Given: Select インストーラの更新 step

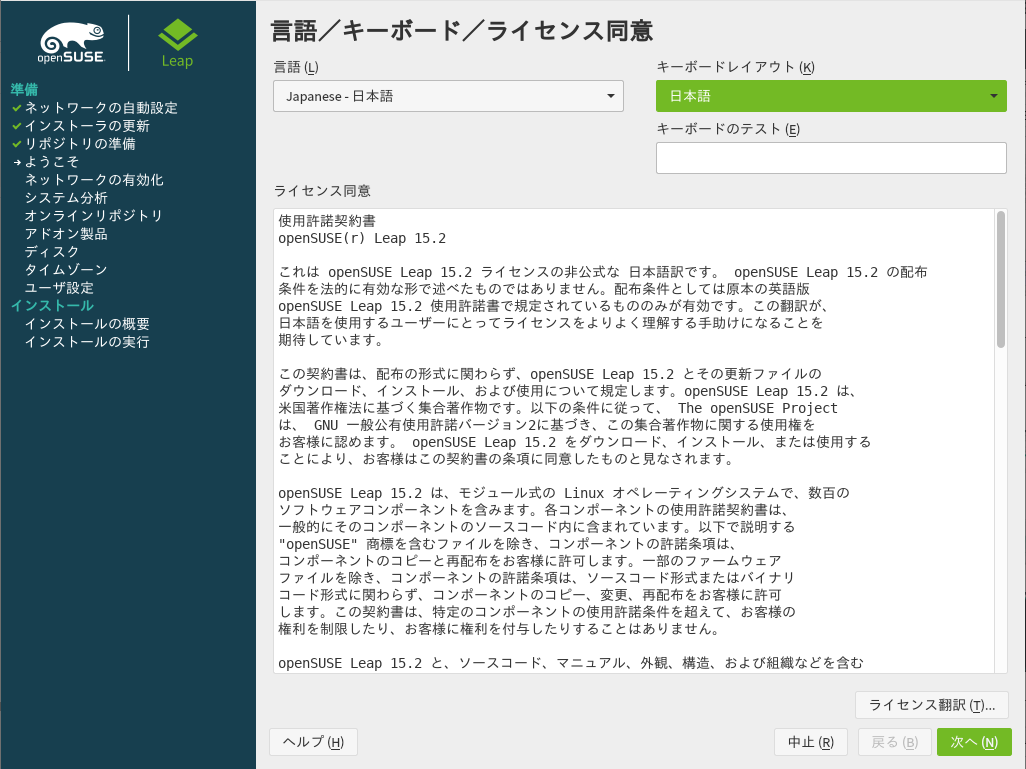Looking at the screenshot, I should click(x=87, y=126).
